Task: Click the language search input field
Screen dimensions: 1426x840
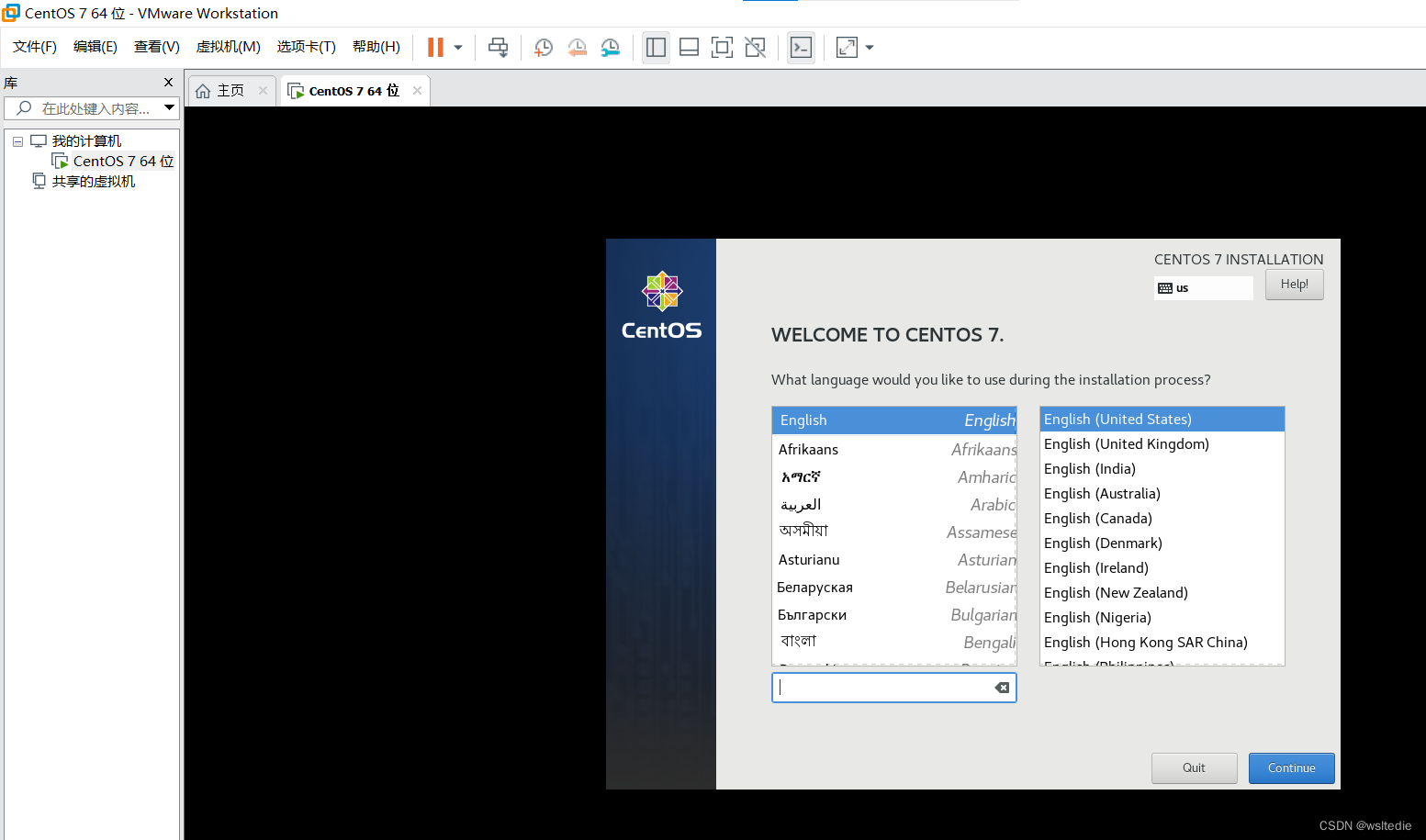Action: coord(886,687)
